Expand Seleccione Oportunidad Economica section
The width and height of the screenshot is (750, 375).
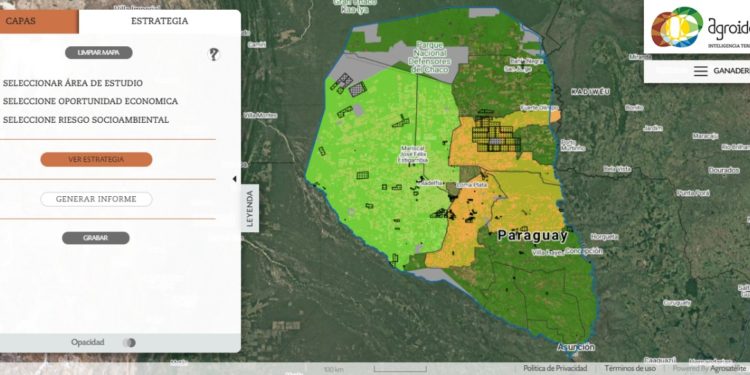(90, 101)
